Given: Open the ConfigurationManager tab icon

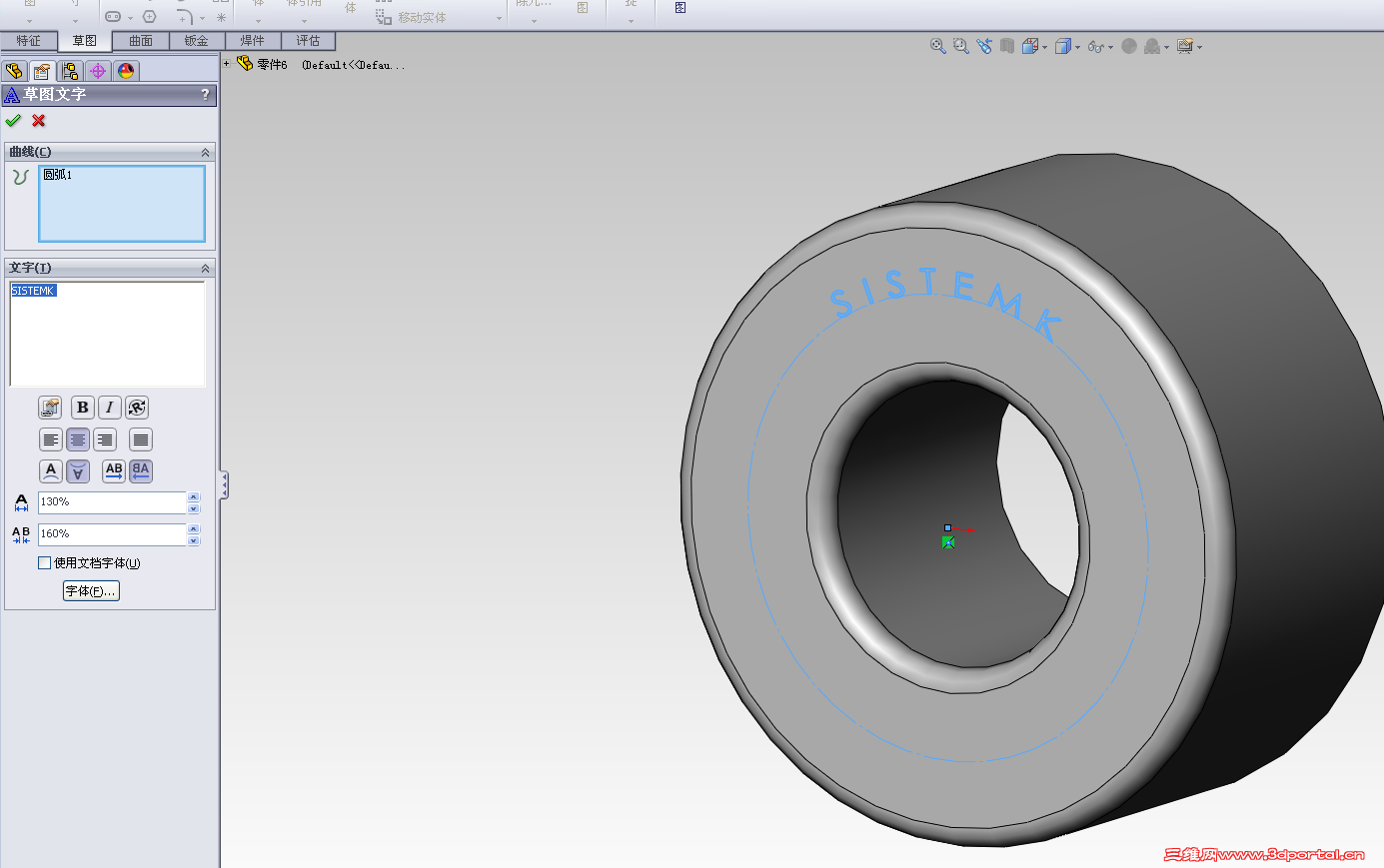Looking at the screenshot, I should click(x=70, y=71).
